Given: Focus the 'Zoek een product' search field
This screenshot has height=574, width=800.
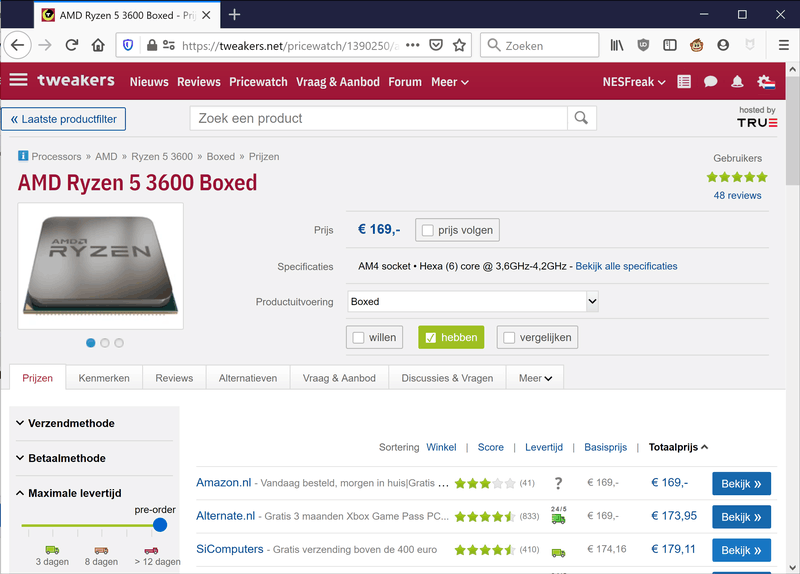Looking at the screenshot, I should tap(379, 118).
